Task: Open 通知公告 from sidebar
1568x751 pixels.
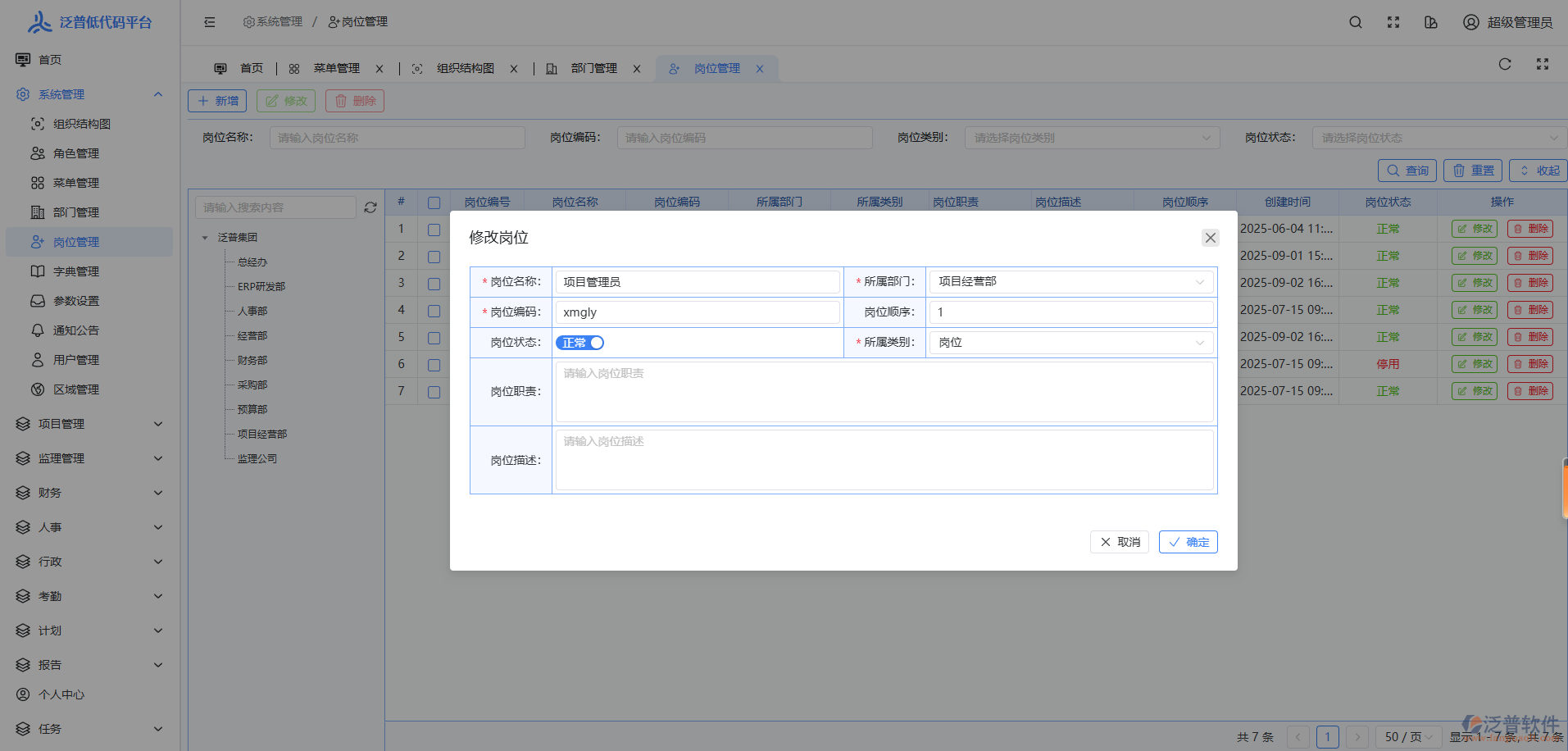Action: (x=75, y=330)
